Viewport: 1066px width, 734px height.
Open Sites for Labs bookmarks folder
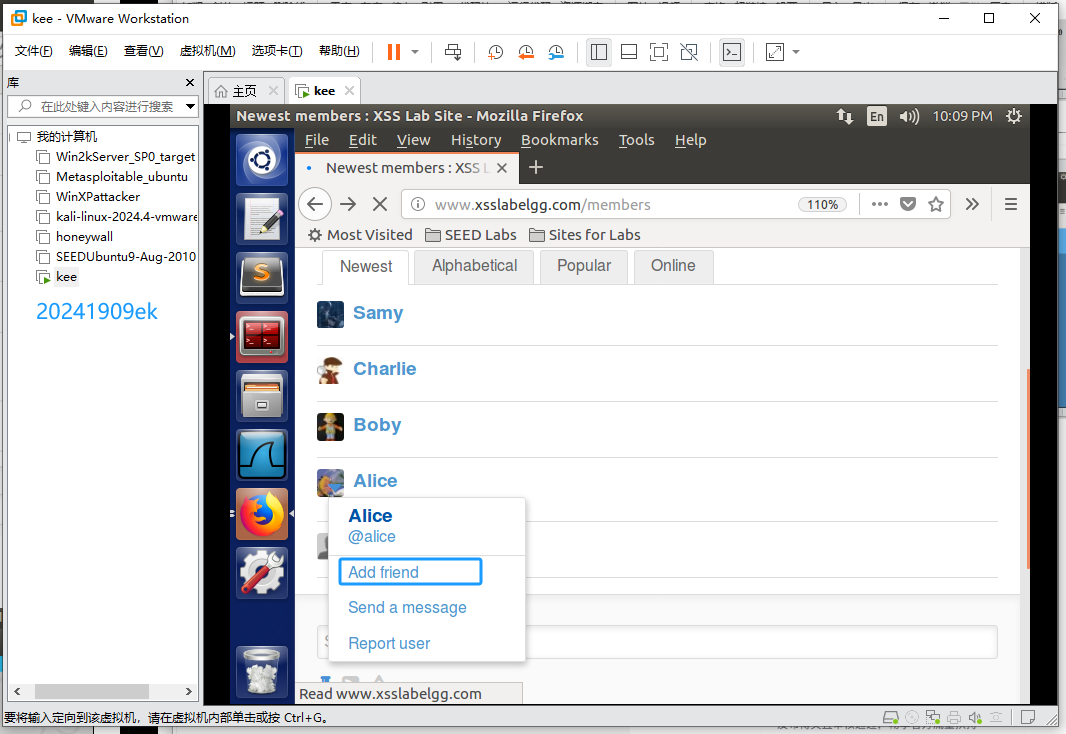click(x=585, y=235)
